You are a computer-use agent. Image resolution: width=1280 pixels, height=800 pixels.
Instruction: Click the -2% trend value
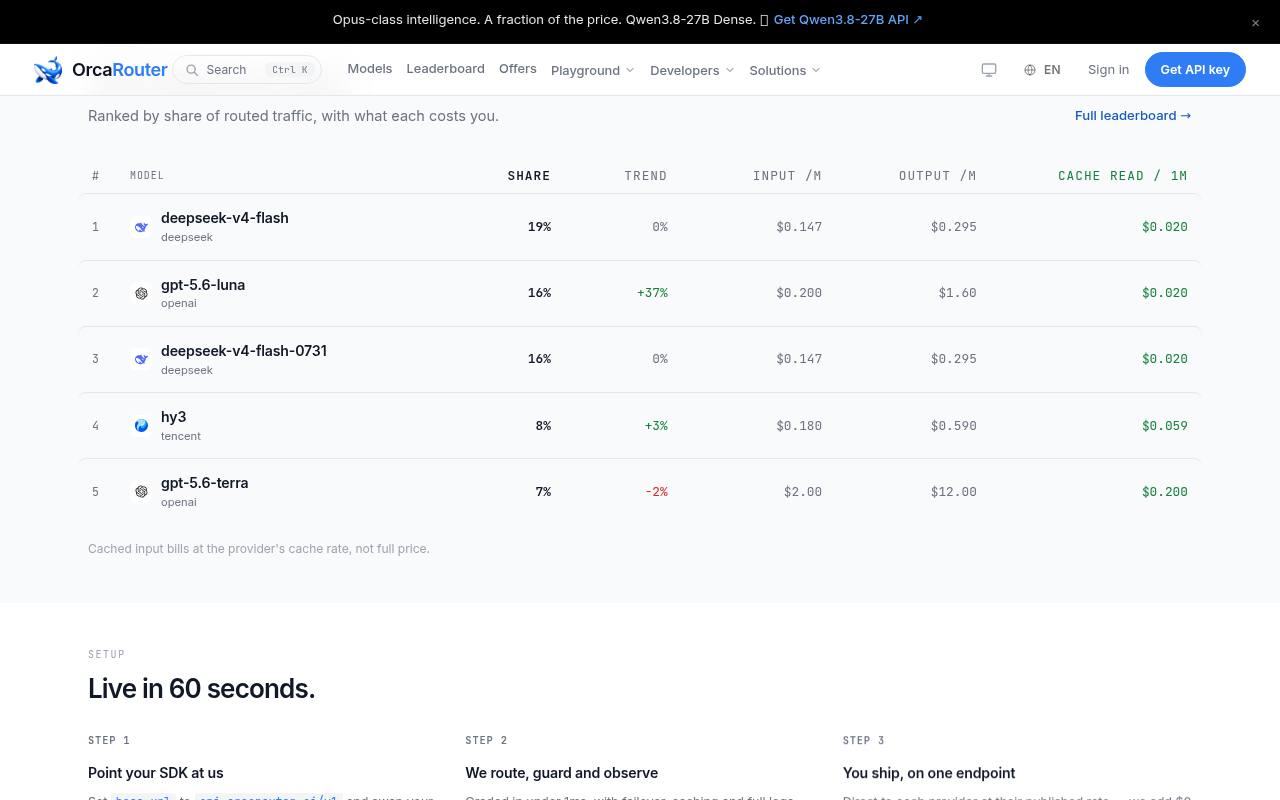pyautogui.click(x=656, y=492)
